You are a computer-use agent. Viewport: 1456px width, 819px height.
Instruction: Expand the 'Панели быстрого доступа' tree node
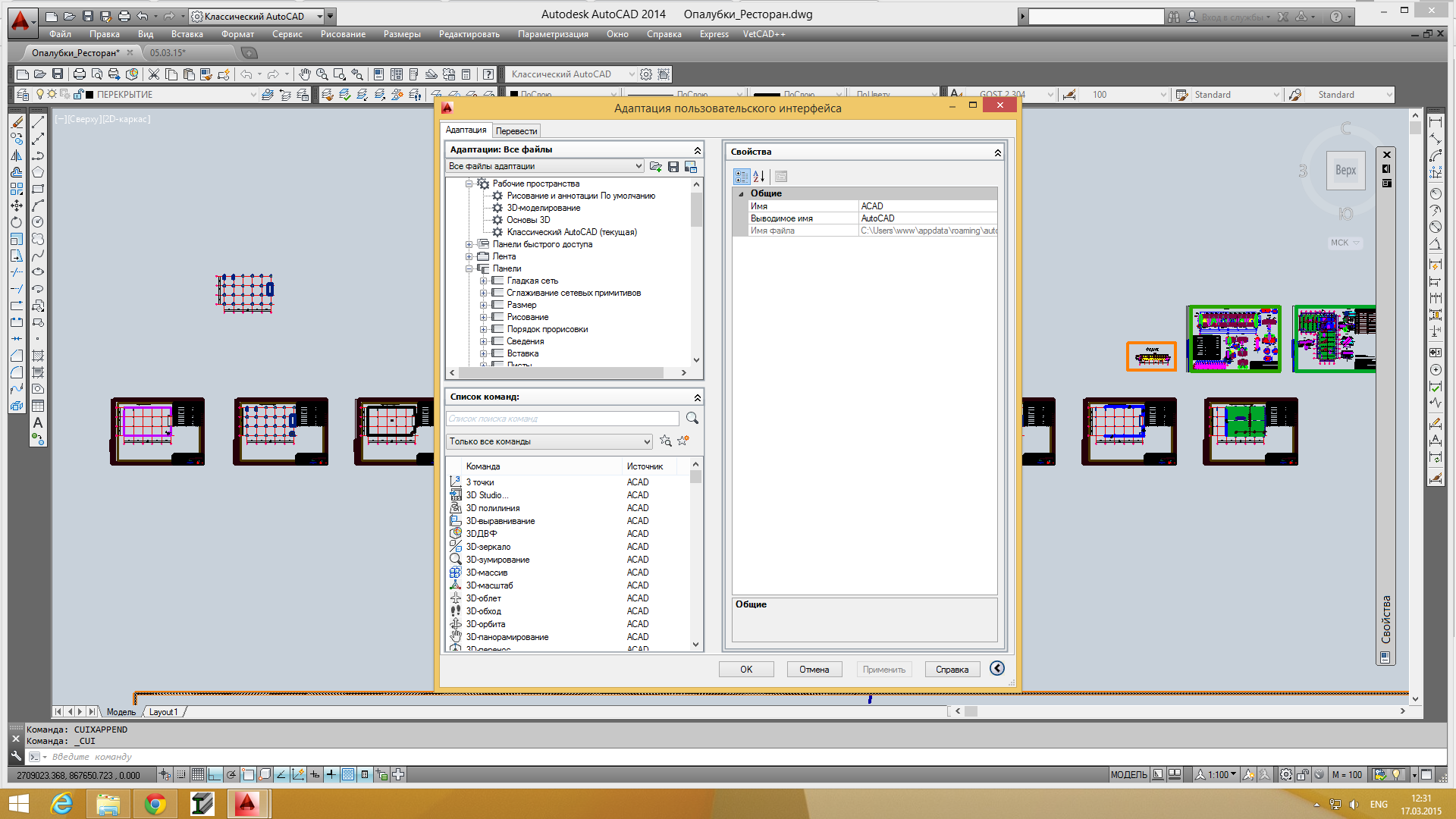coord(469,245)
